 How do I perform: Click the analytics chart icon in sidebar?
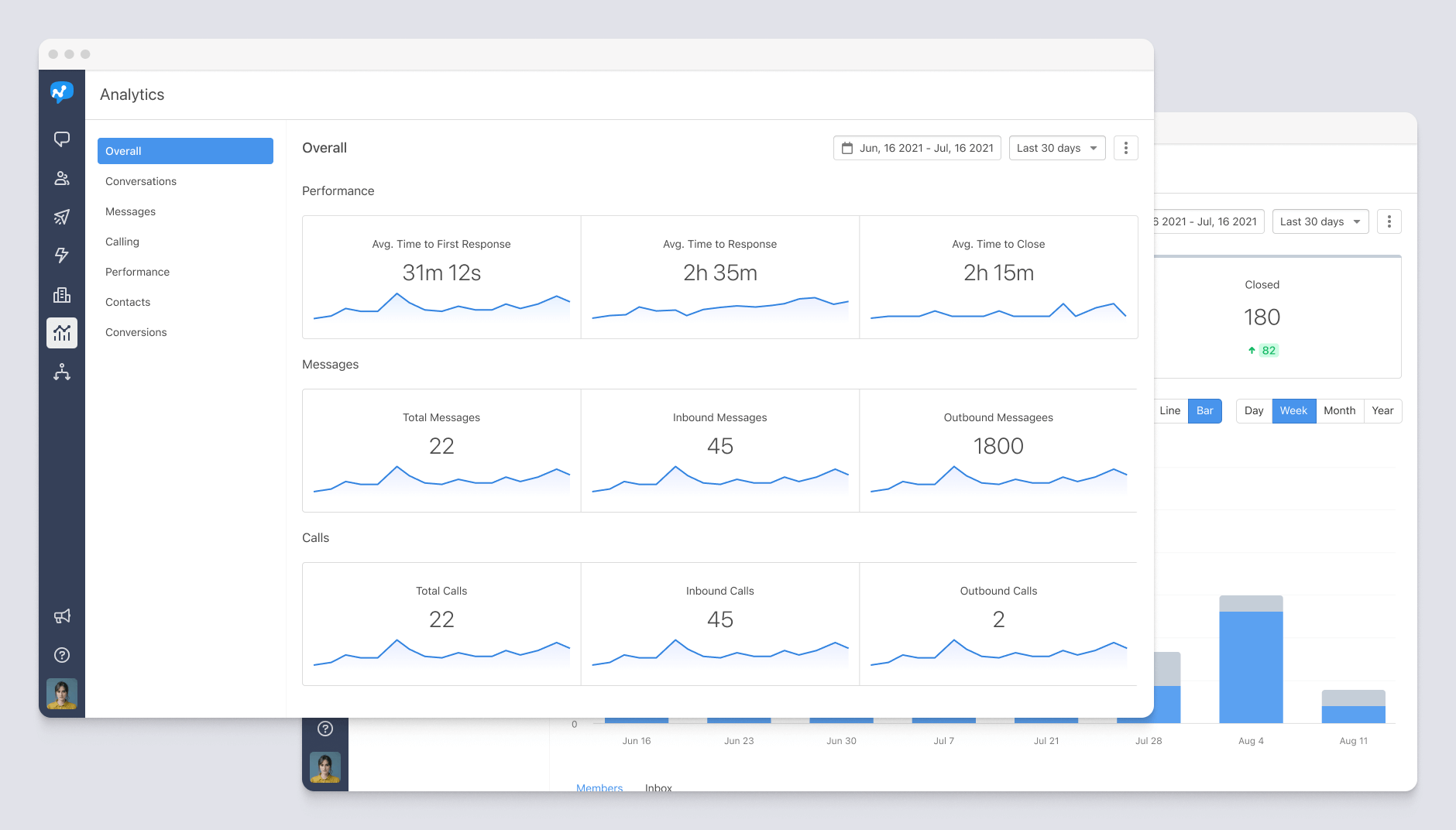[x=62, y=333]
